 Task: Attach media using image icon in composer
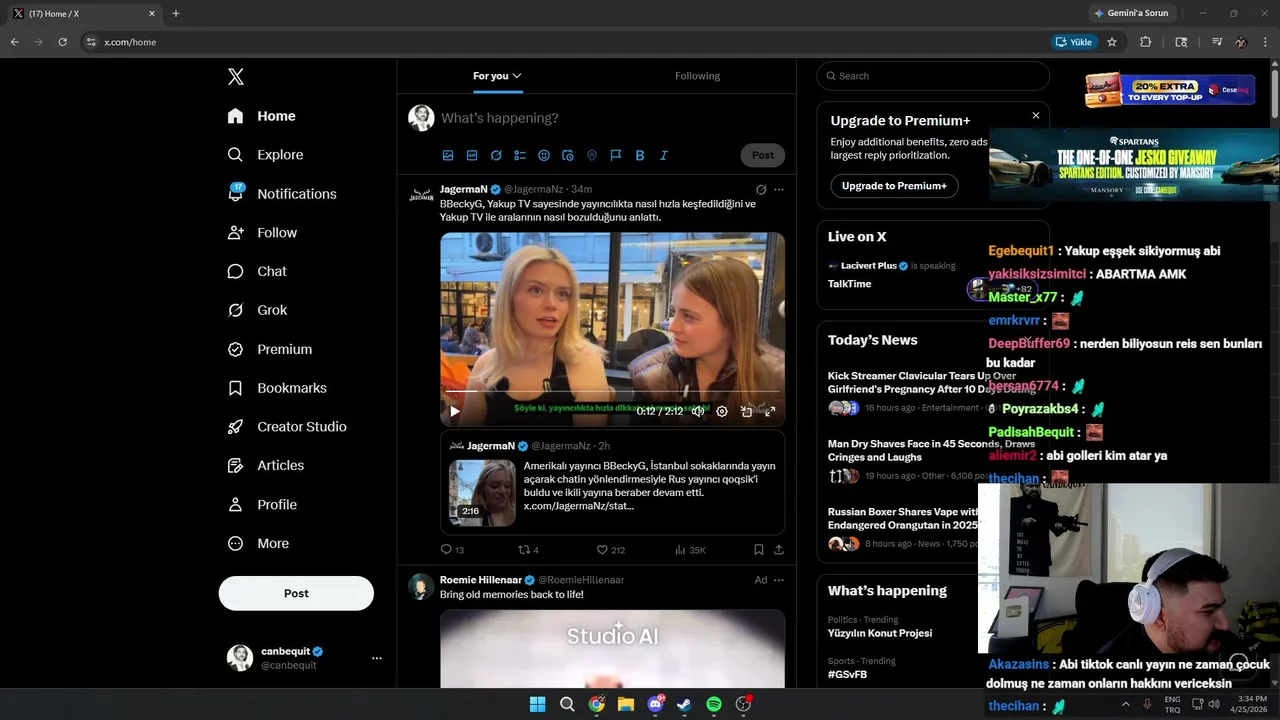pos(448,155)
